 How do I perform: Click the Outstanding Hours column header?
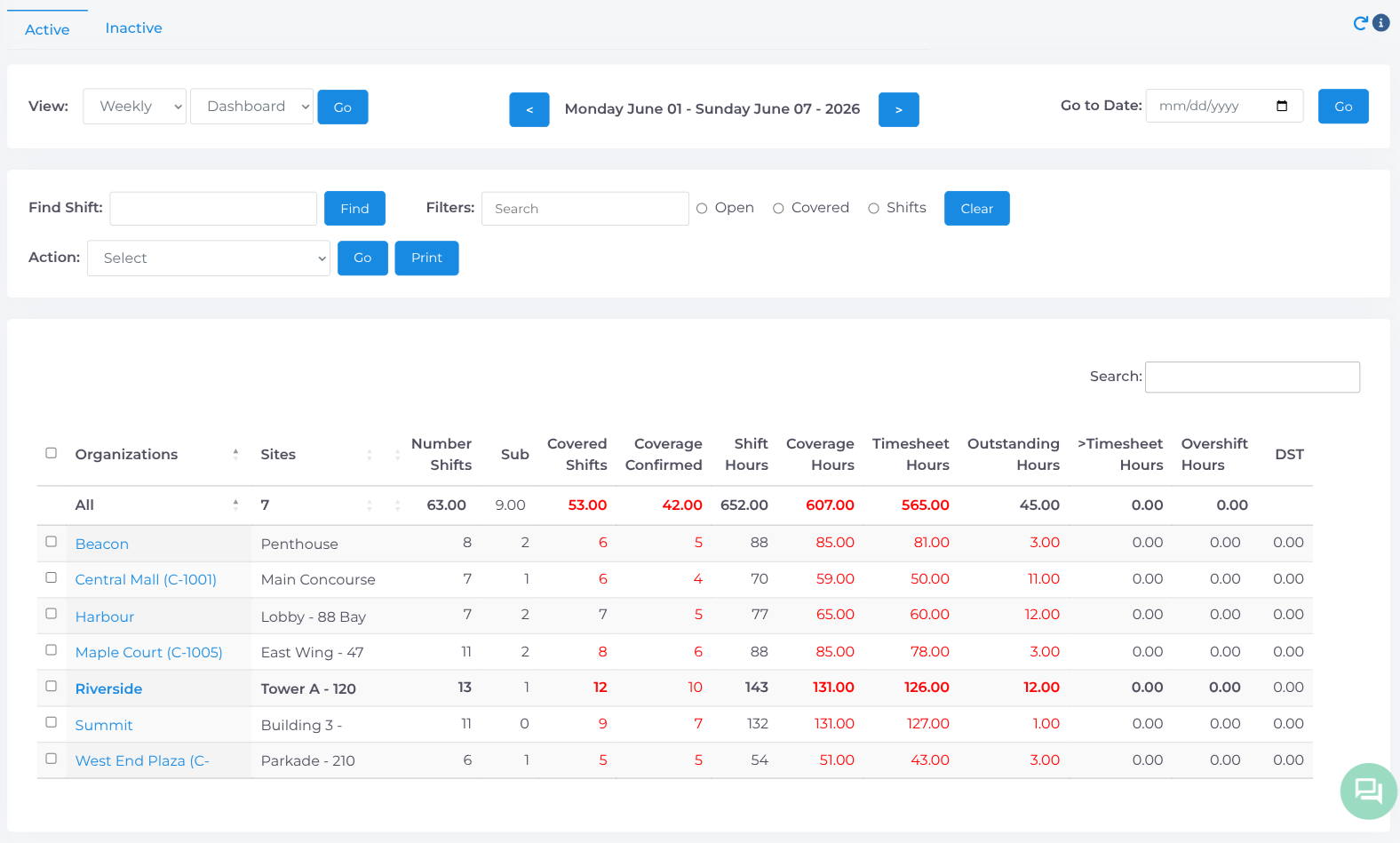pyautogui.click(x=1014, y=454)
